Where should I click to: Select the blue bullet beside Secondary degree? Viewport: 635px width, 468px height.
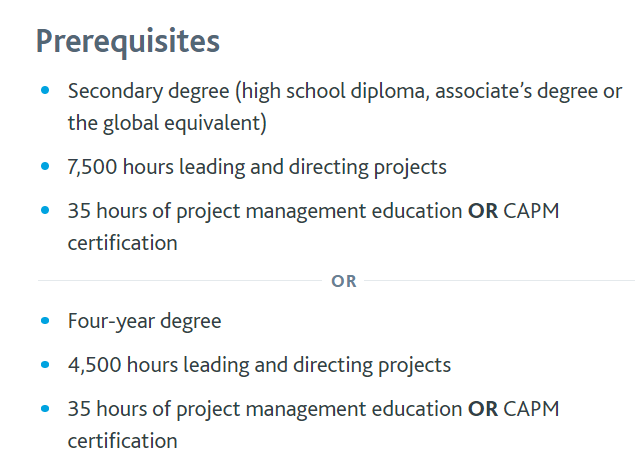click(x=45, y=90)
